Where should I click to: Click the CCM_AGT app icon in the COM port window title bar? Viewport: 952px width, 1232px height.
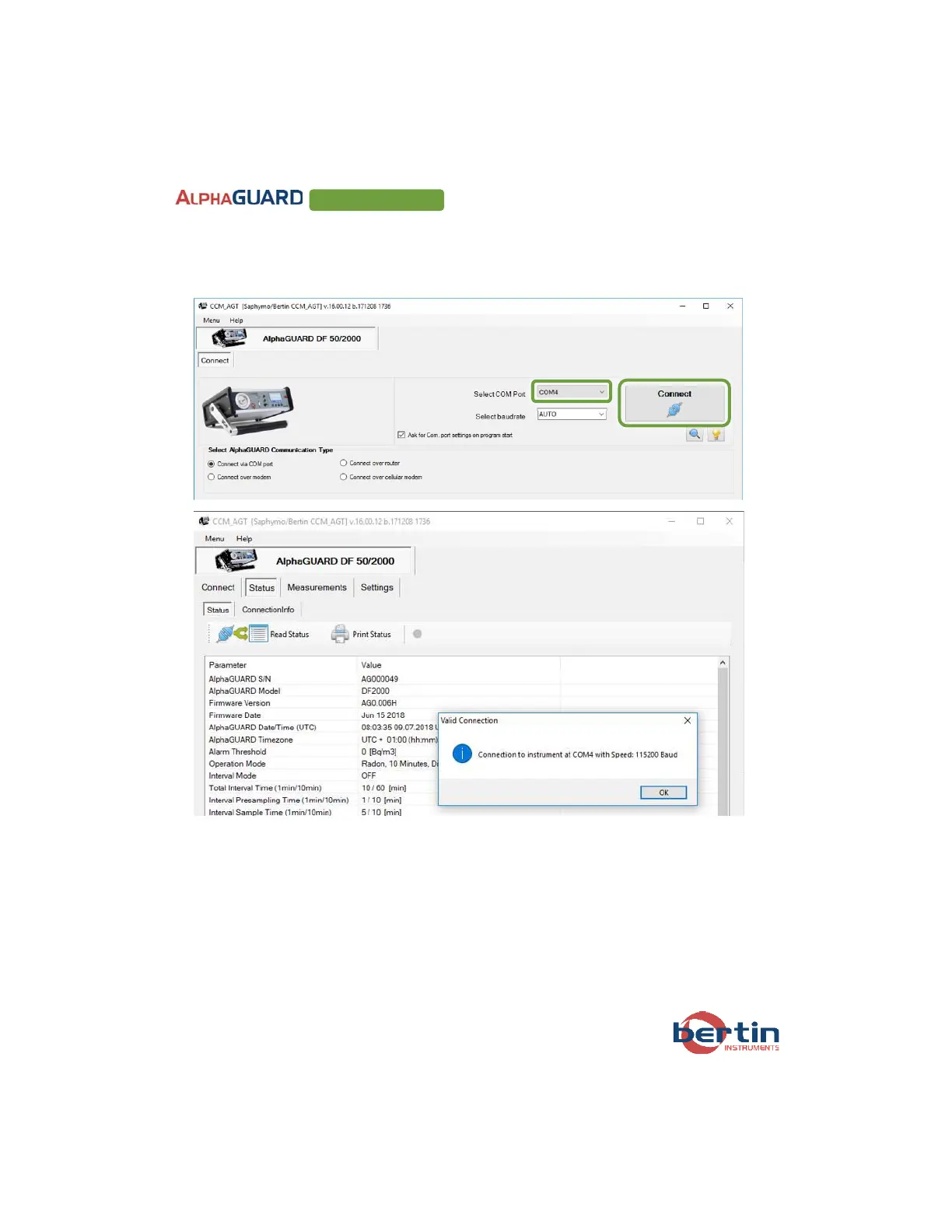(x=203, y=306)
